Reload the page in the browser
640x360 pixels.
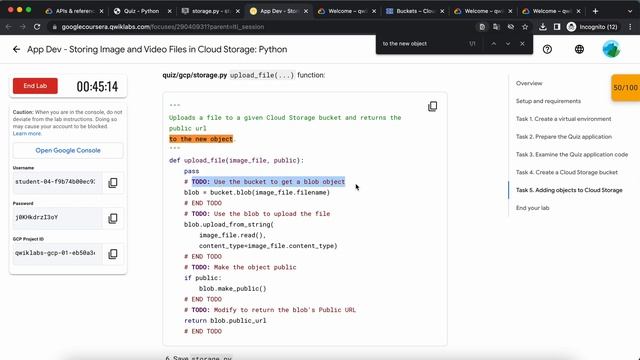click(37, 27)
